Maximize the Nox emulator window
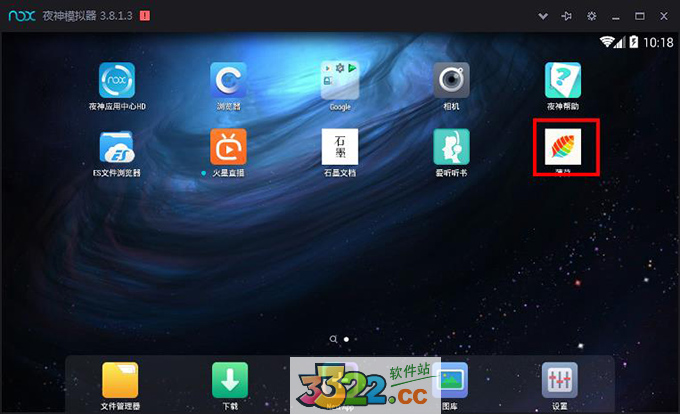This screenshot has height=414, width=680. pyautogui.click(x=640, y=16)
